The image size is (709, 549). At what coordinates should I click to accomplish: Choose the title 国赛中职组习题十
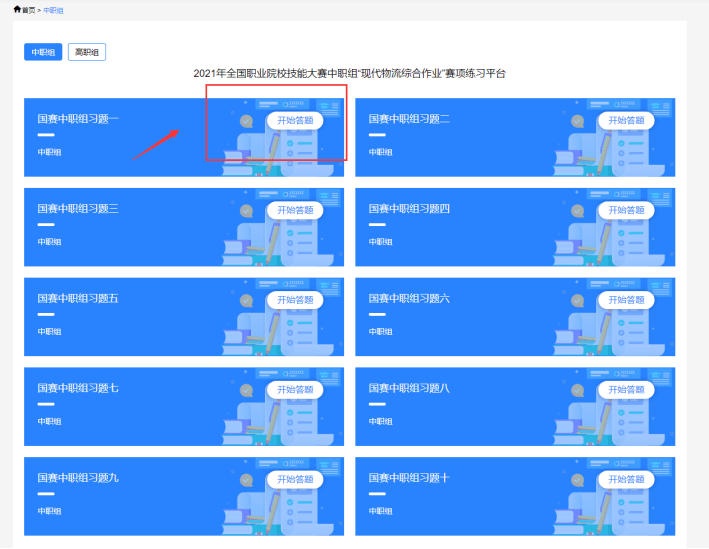(409, 478)
